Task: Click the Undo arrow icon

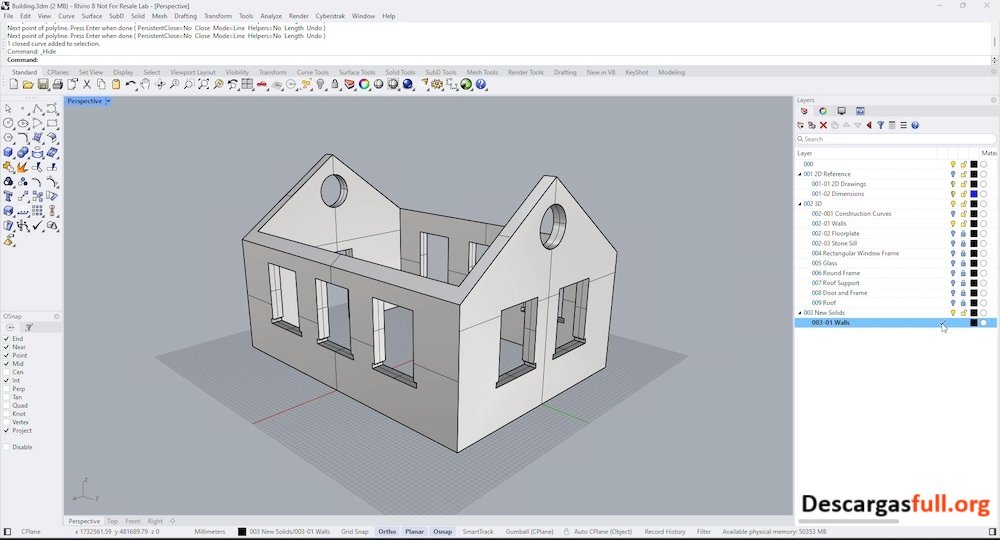Action: (x=130, y=85)
